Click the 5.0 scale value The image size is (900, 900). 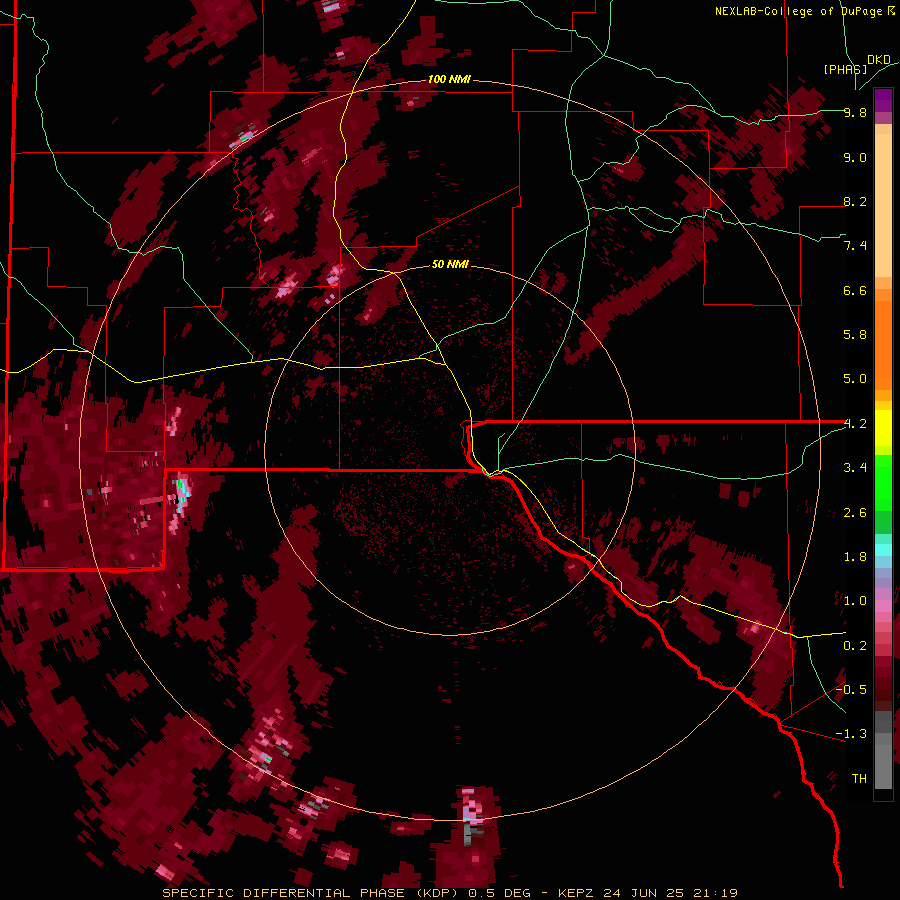click(855, 379)
